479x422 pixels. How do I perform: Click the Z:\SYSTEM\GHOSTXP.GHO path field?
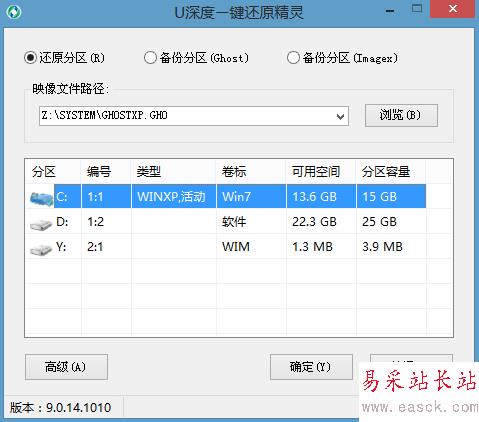pos(194,116)
